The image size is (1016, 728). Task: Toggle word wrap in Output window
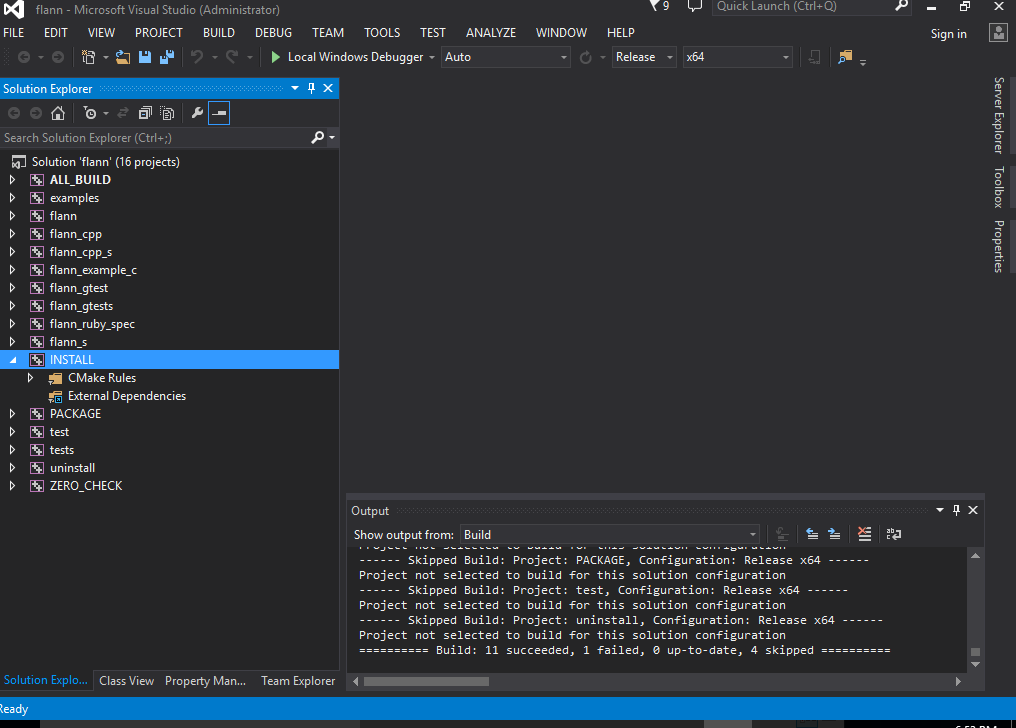894,534
